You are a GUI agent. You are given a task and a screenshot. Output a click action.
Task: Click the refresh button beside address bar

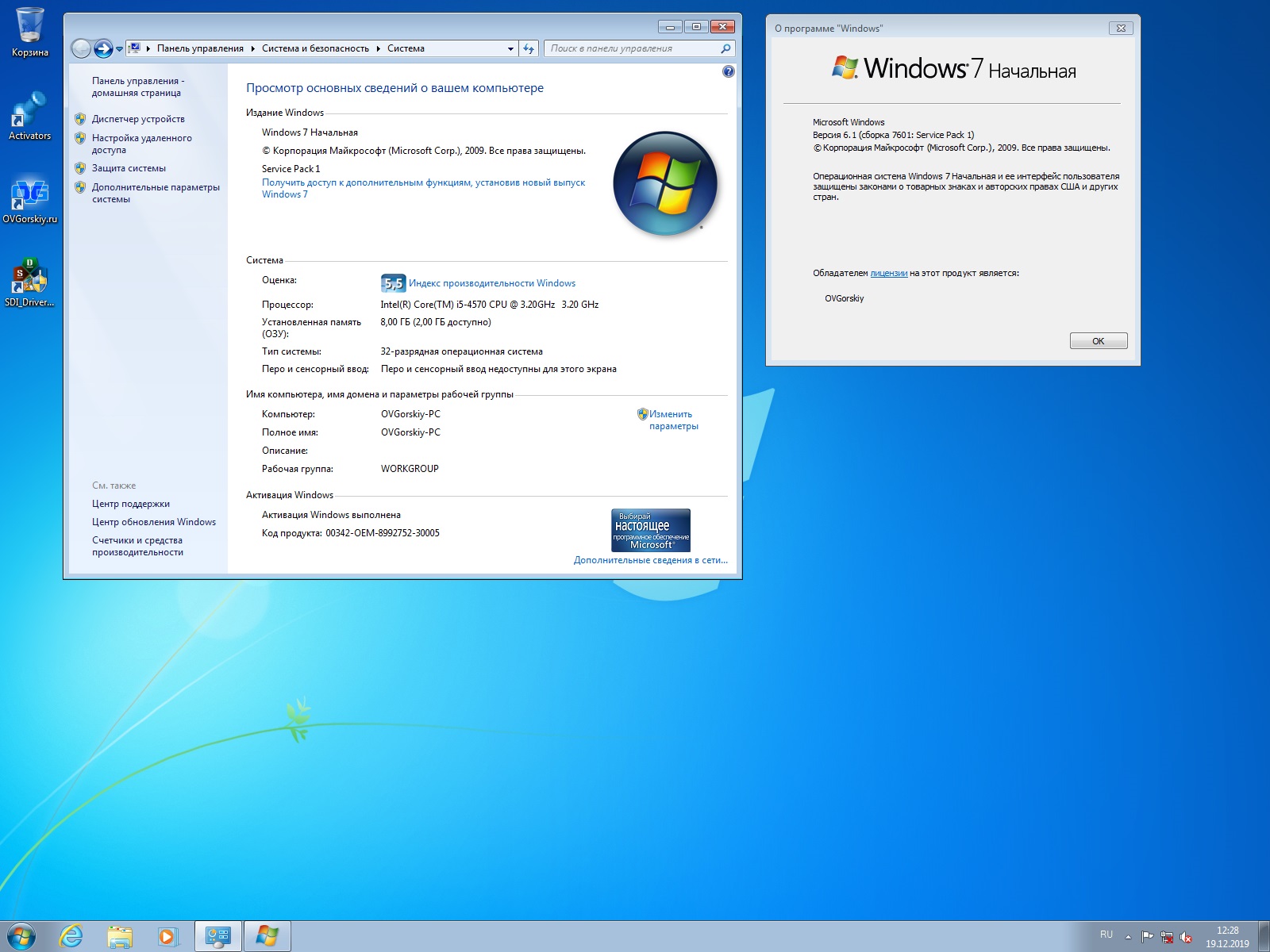[529, 48]
